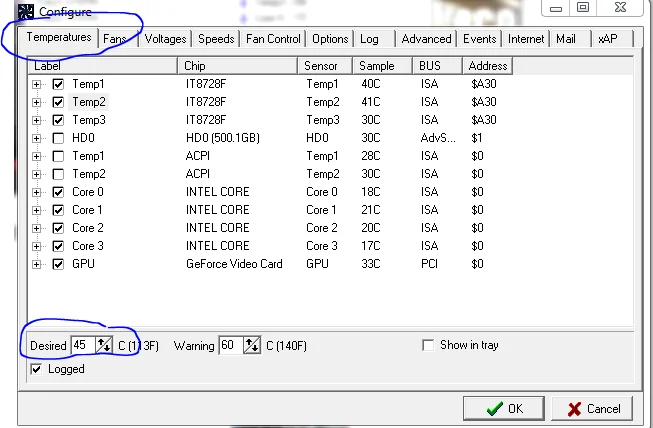This screenshot has width=653, height=428.
Task: Select the GPU row label
Action: tap(83, 264)
